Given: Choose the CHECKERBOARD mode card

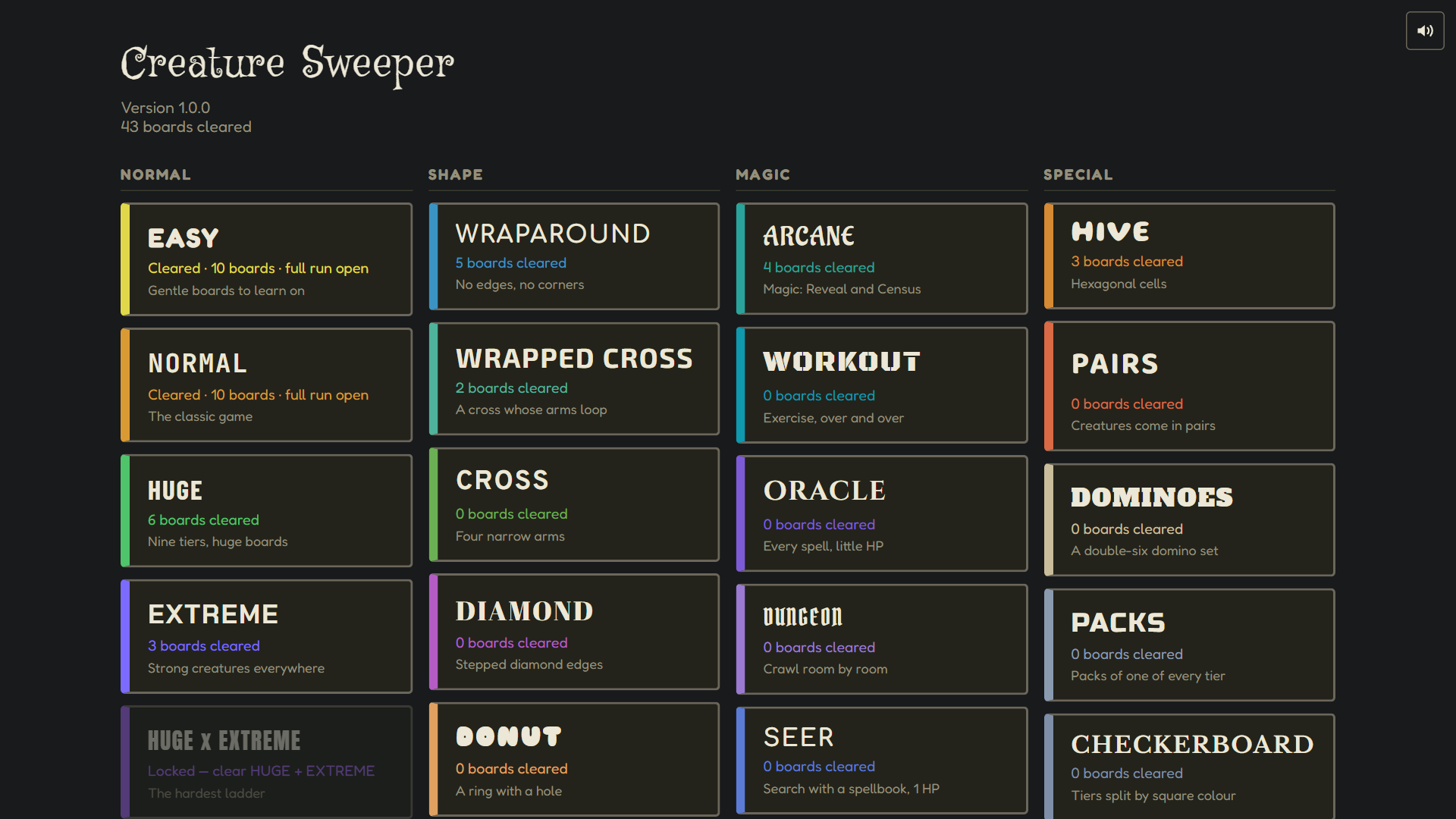Looking at the screenshot, I should (x=1190, y=767).
